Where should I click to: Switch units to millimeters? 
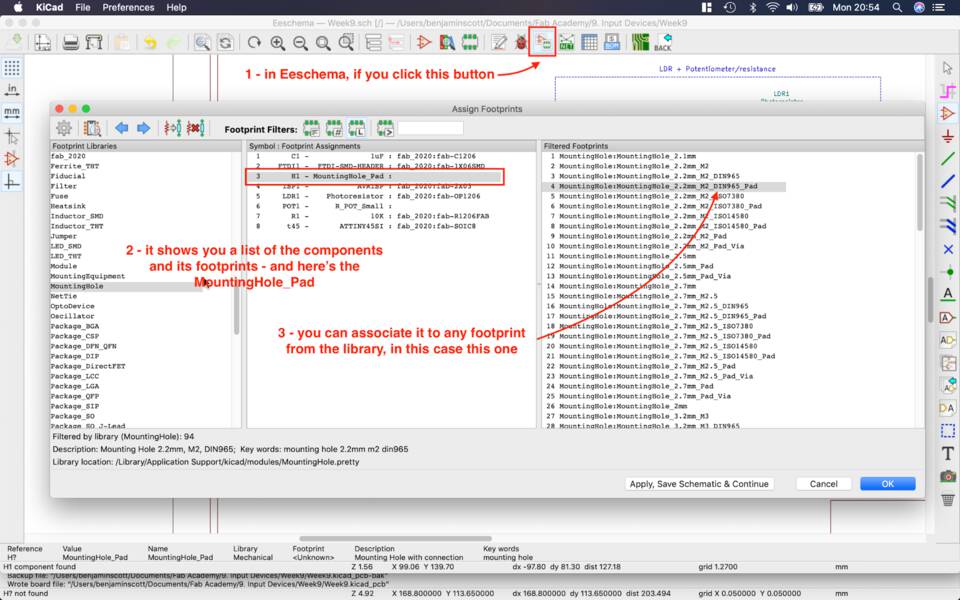pos(12,113)
